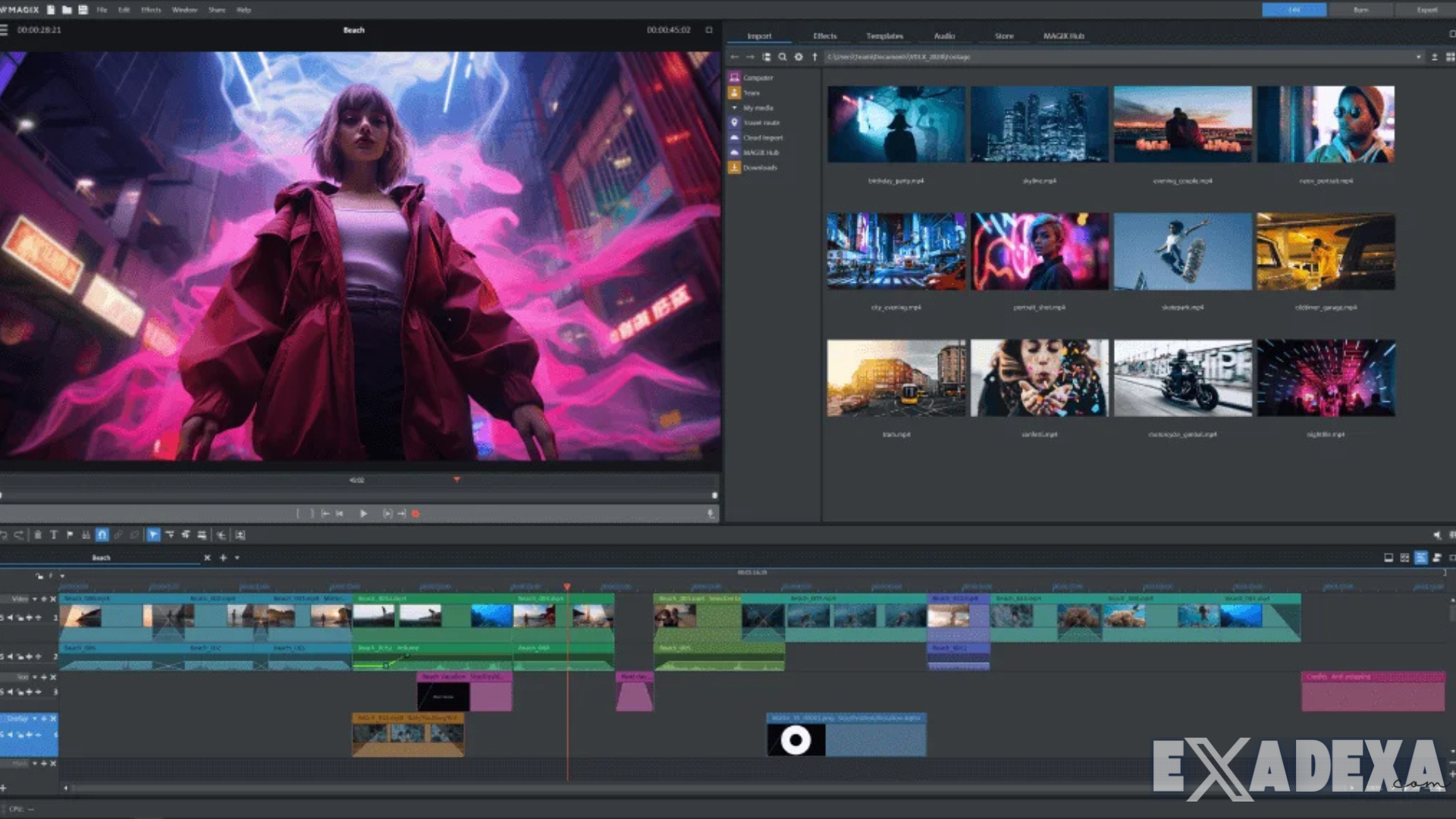The height and width of the screenshot is (819, 1456).
Task: Click the Burn button
Action: tap(1362, 10)
